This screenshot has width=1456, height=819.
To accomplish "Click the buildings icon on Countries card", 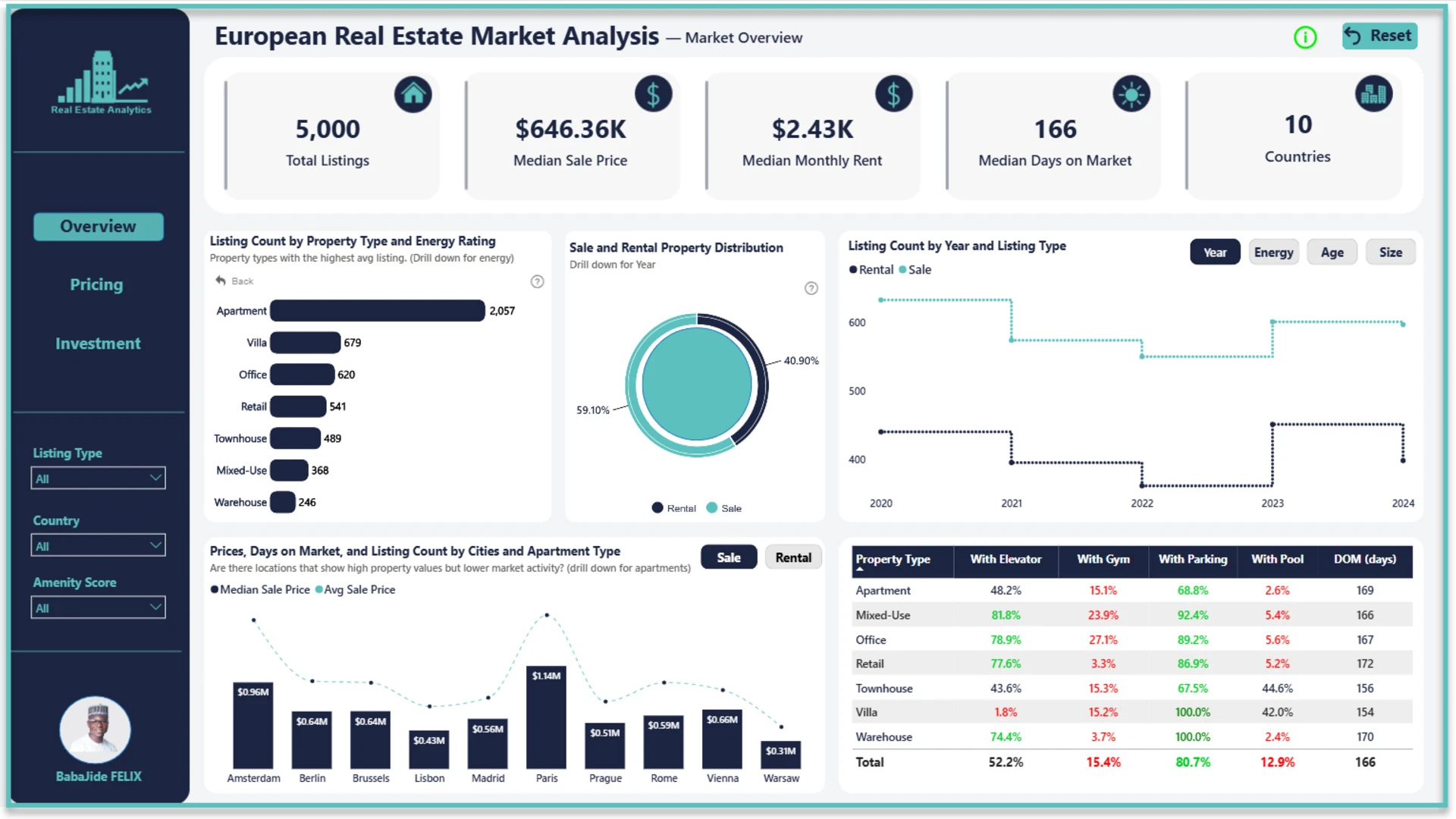I will [x=1373, y=94].
